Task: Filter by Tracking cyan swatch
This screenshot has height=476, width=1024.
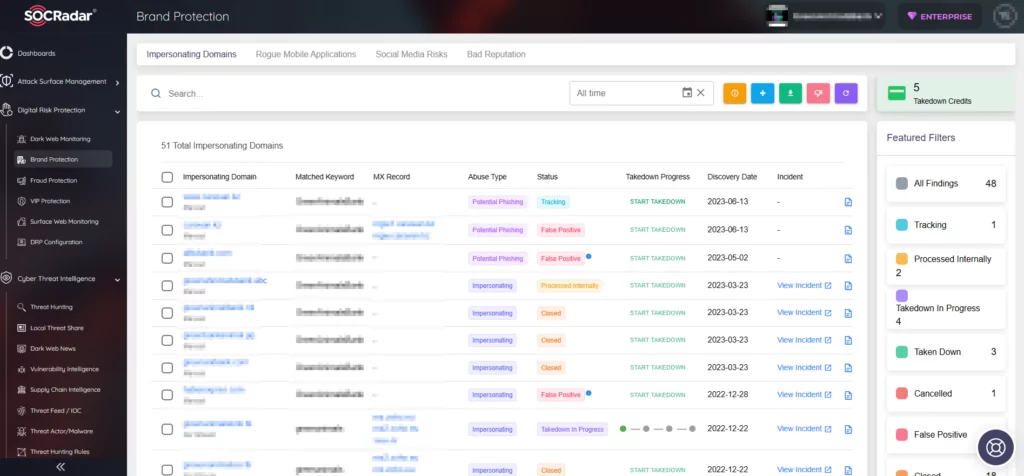Action: point(902,225)
